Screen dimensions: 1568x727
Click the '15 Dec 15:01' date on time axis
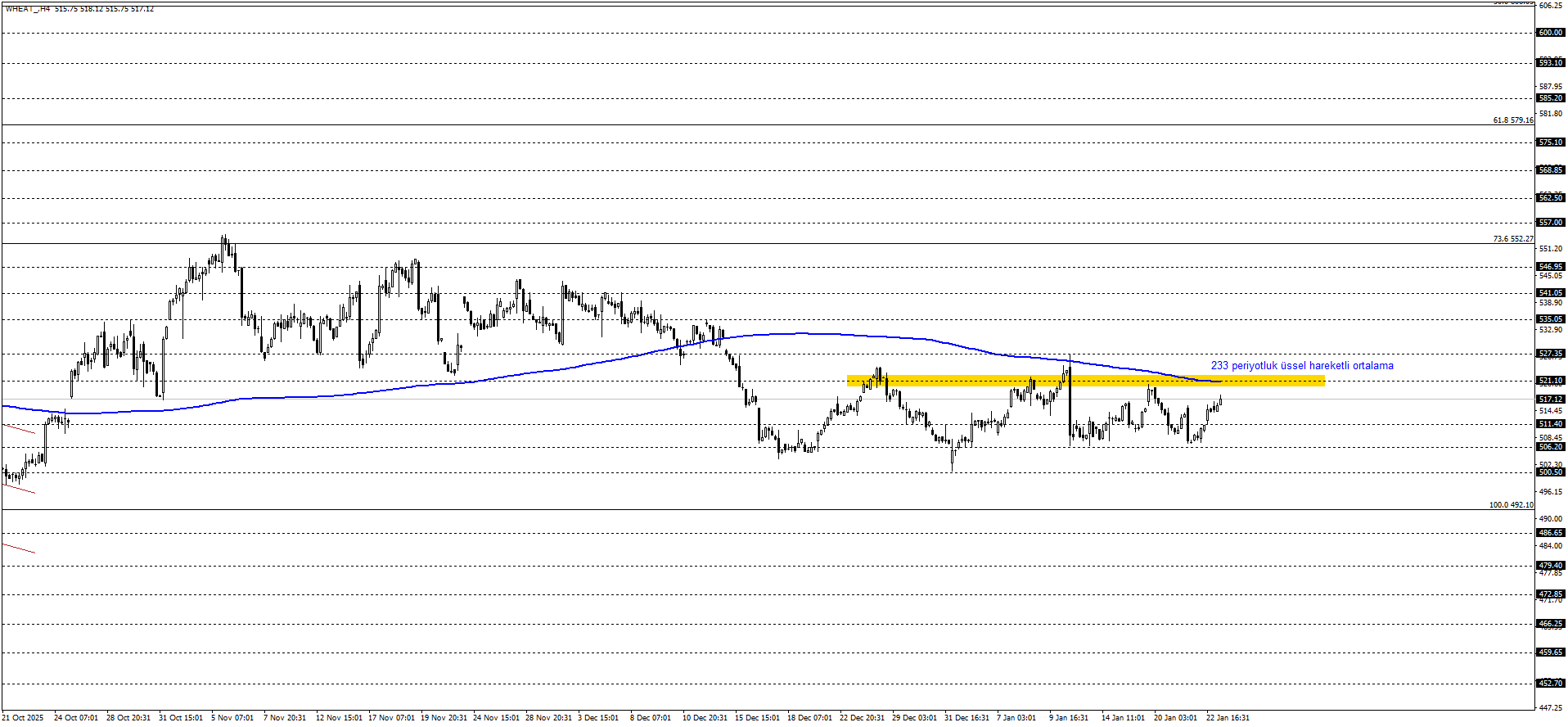pyautogui.click(x=757, y=718)
